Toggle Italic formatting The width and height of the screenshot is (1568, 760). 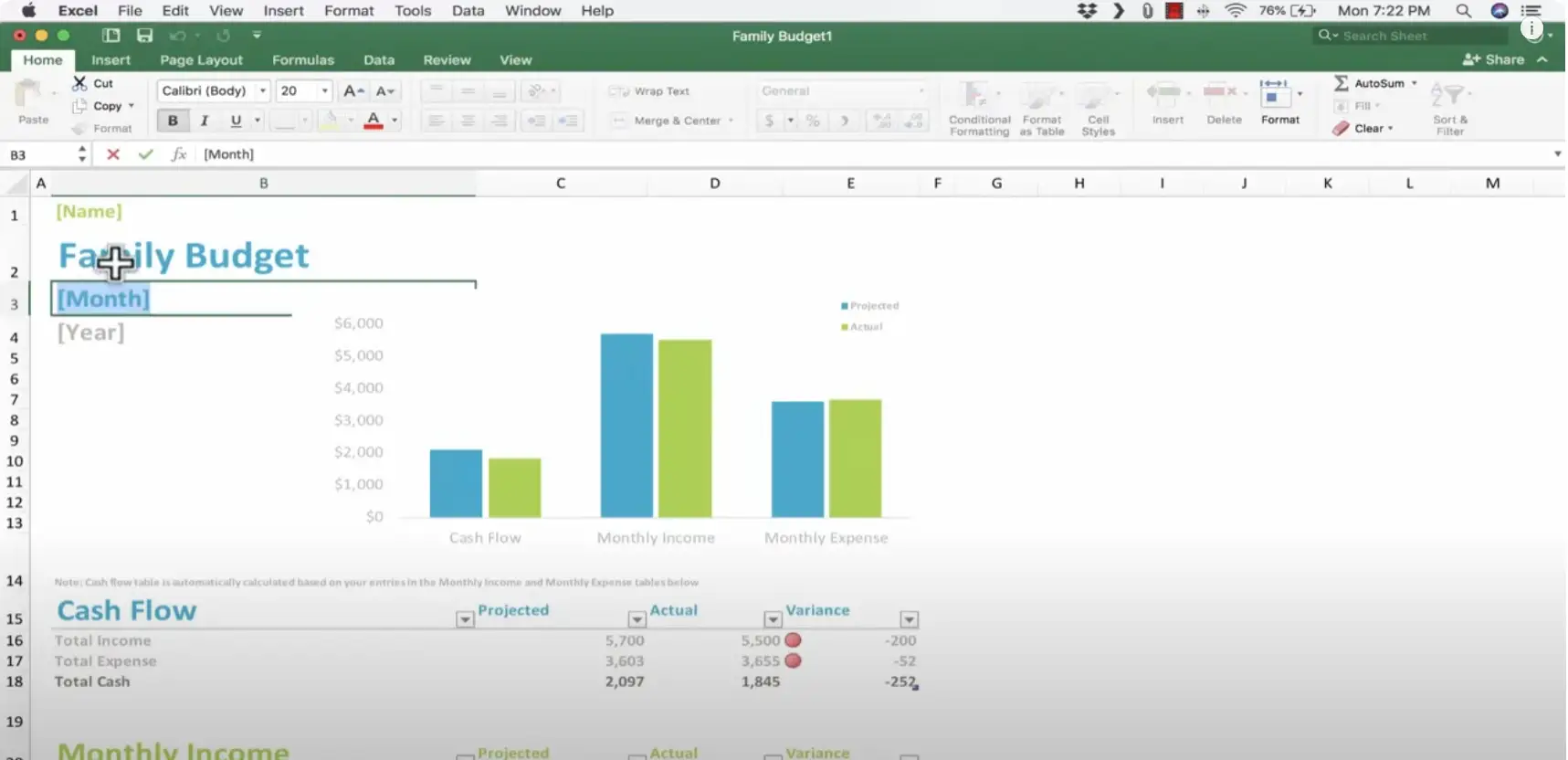click(205, 121)
